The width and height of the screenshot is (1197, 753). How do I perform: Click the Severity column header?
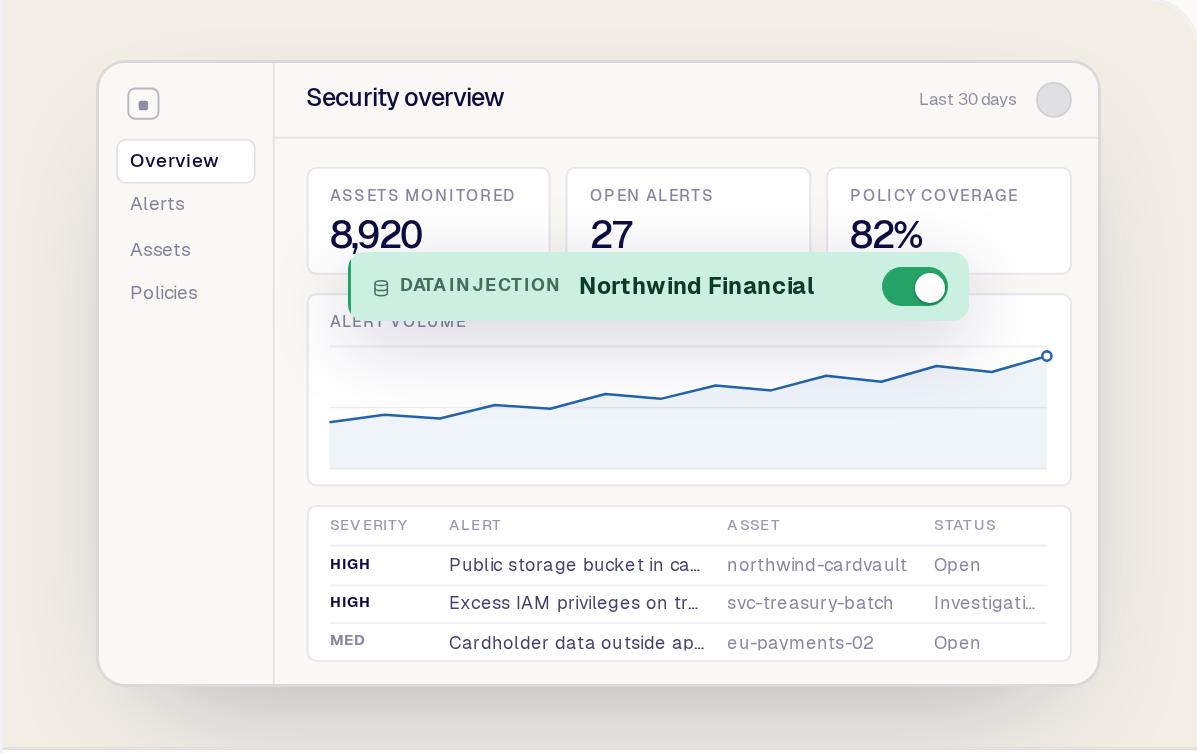click(368, 525)
